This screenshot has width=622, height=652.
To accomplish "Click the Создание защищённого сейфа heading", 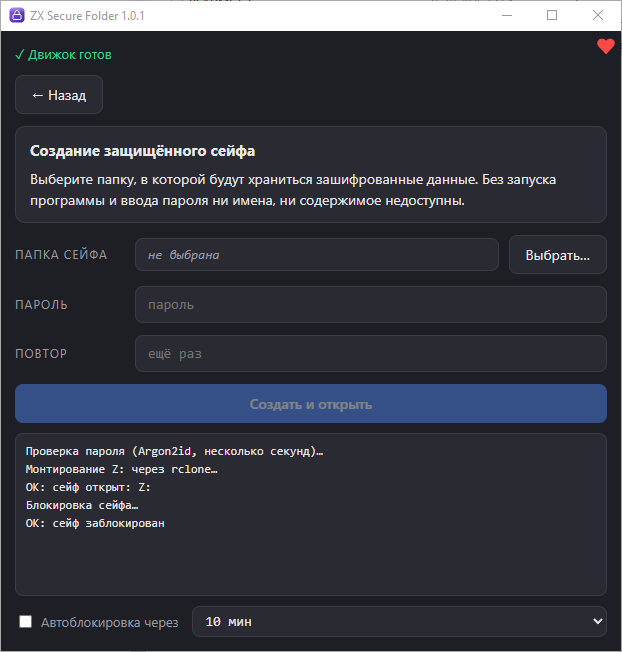I will click(x=142, y=151).
